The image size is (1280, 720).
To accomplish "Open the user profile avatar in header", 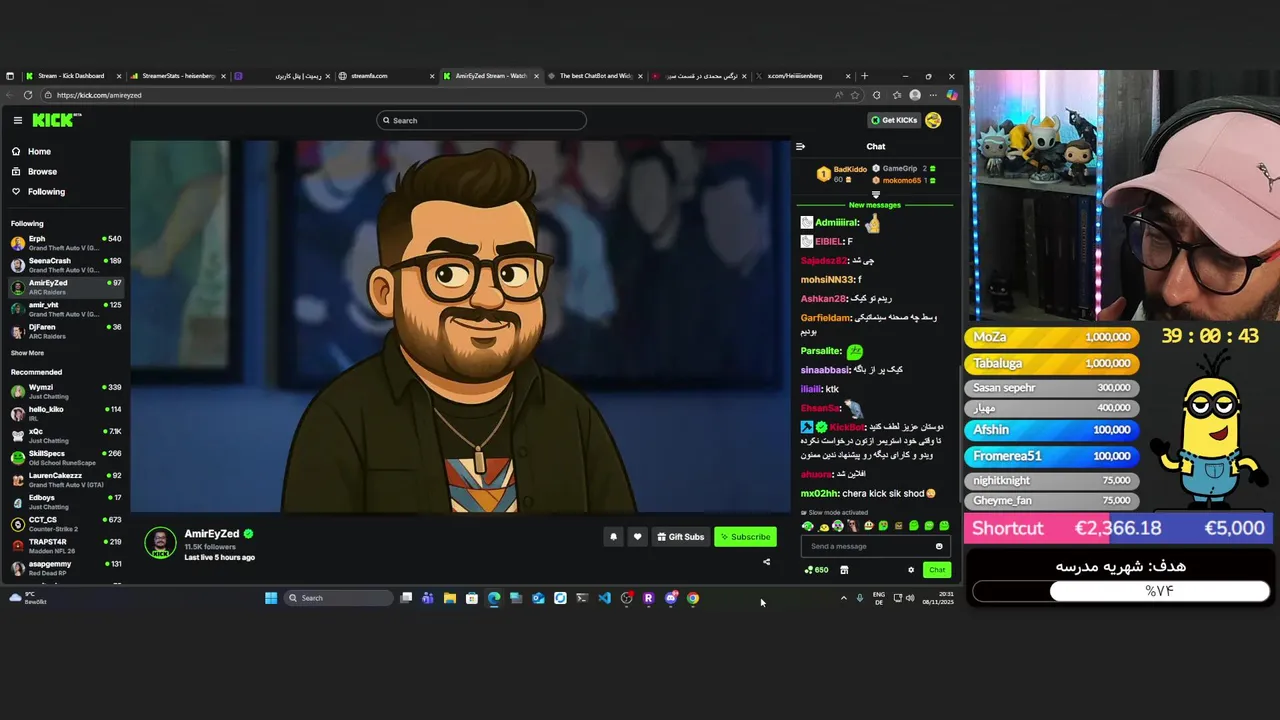I will 933,120.
